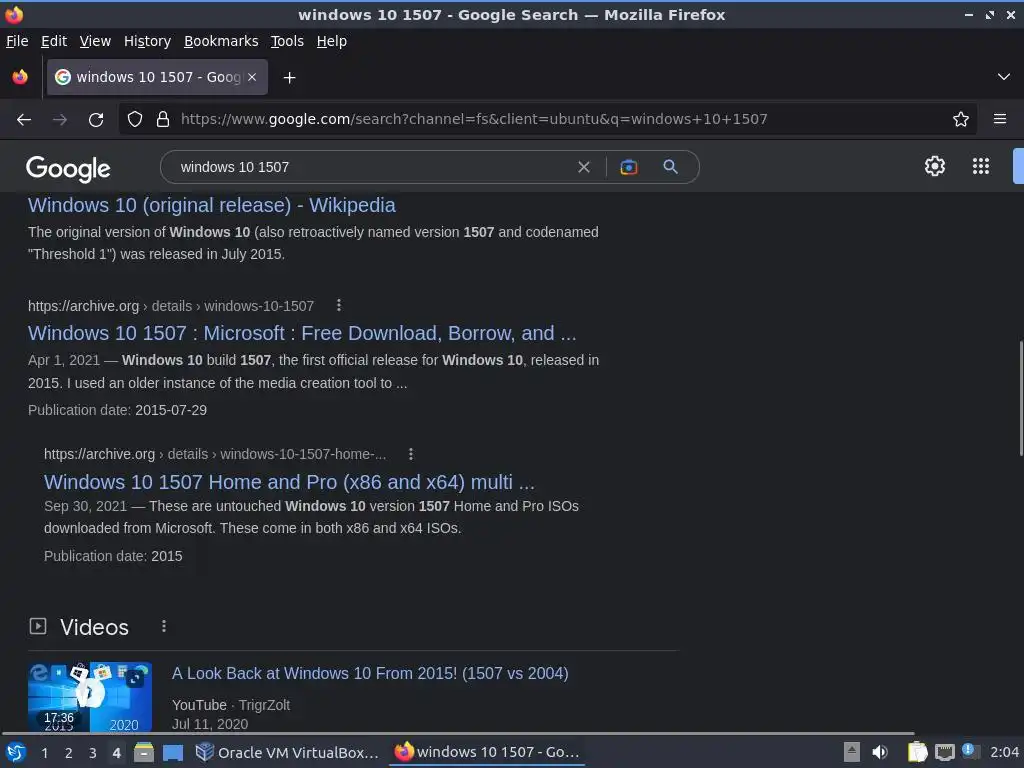1024x768 pixels.
Task: Open the View menu
Action: click(x=95, y=41)
